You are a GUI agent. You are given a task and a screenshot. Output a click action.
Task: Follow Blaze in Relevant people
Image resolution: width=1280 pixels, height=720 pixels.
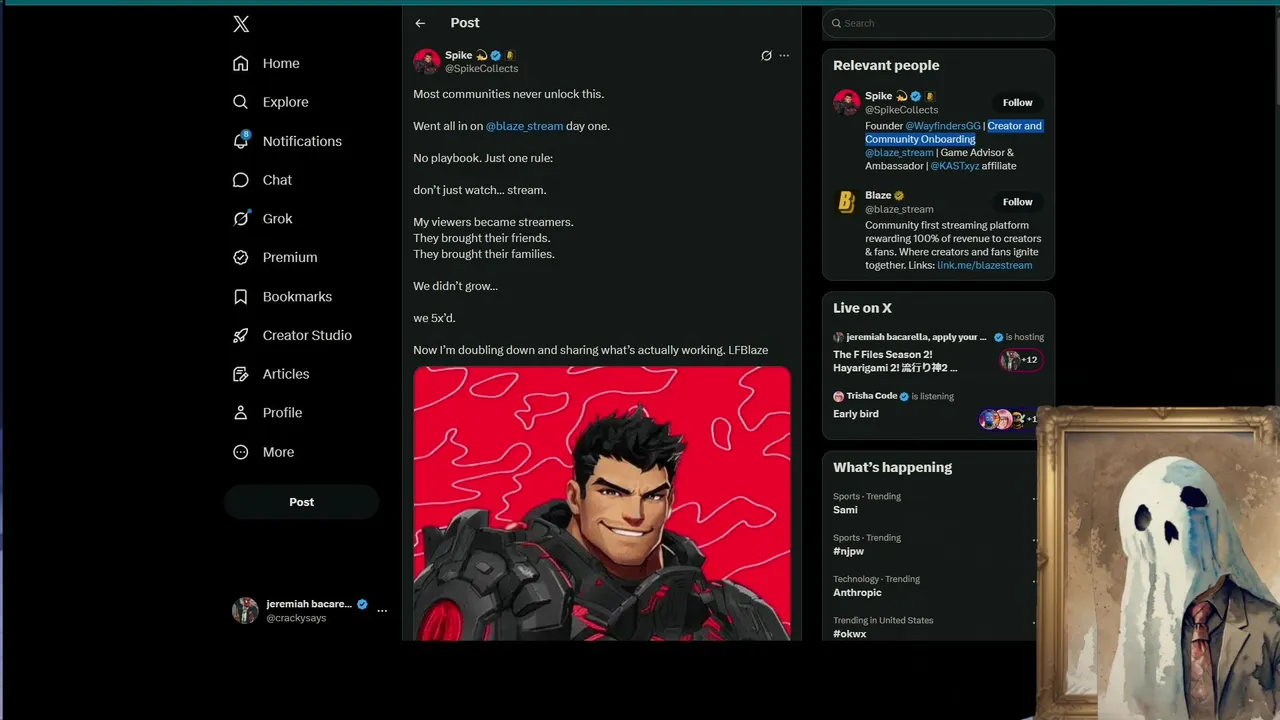(1017, 202)
